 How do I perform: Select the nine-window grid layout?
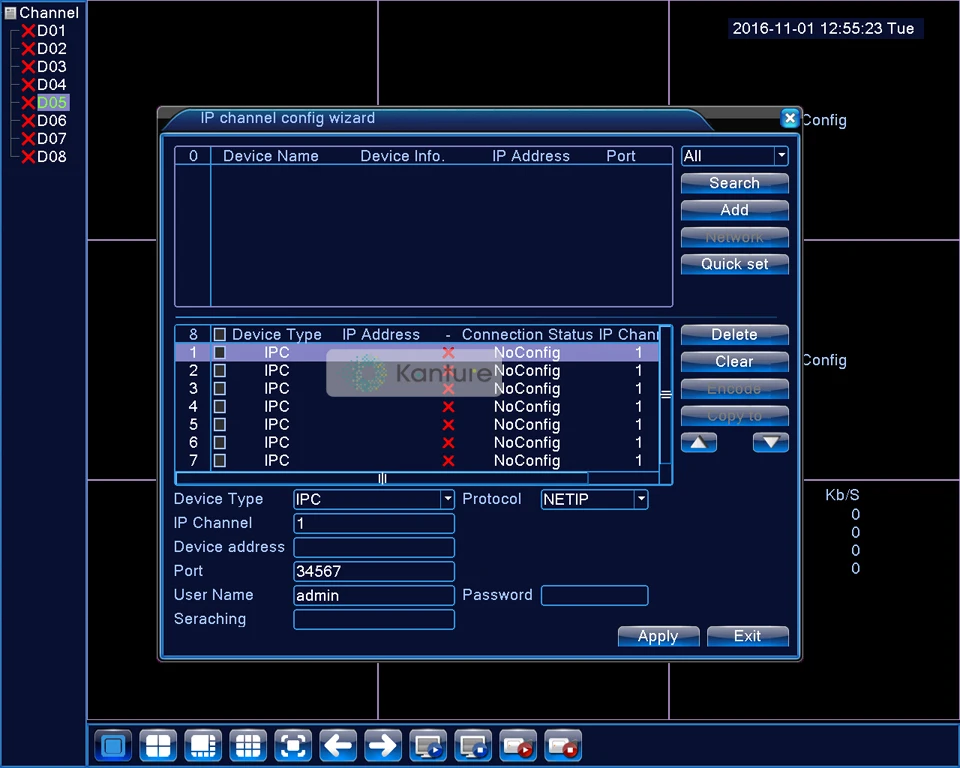click(x=248, y=745)
